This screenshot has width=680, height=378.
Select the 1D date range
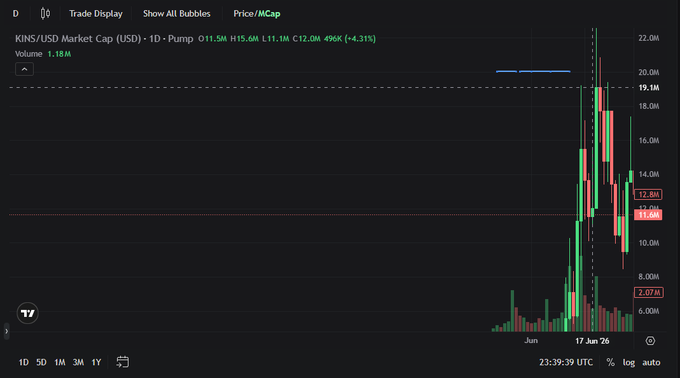(23, 362)
